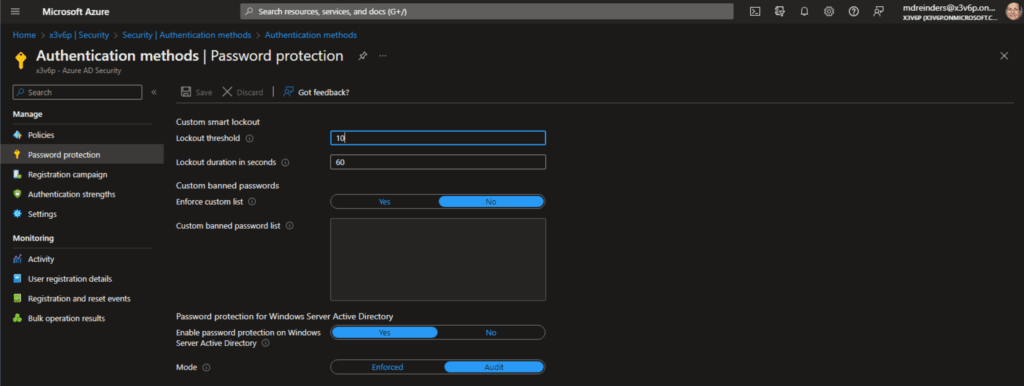
Task: Click the Policies icon in sidebar
Action: [18, 135]
